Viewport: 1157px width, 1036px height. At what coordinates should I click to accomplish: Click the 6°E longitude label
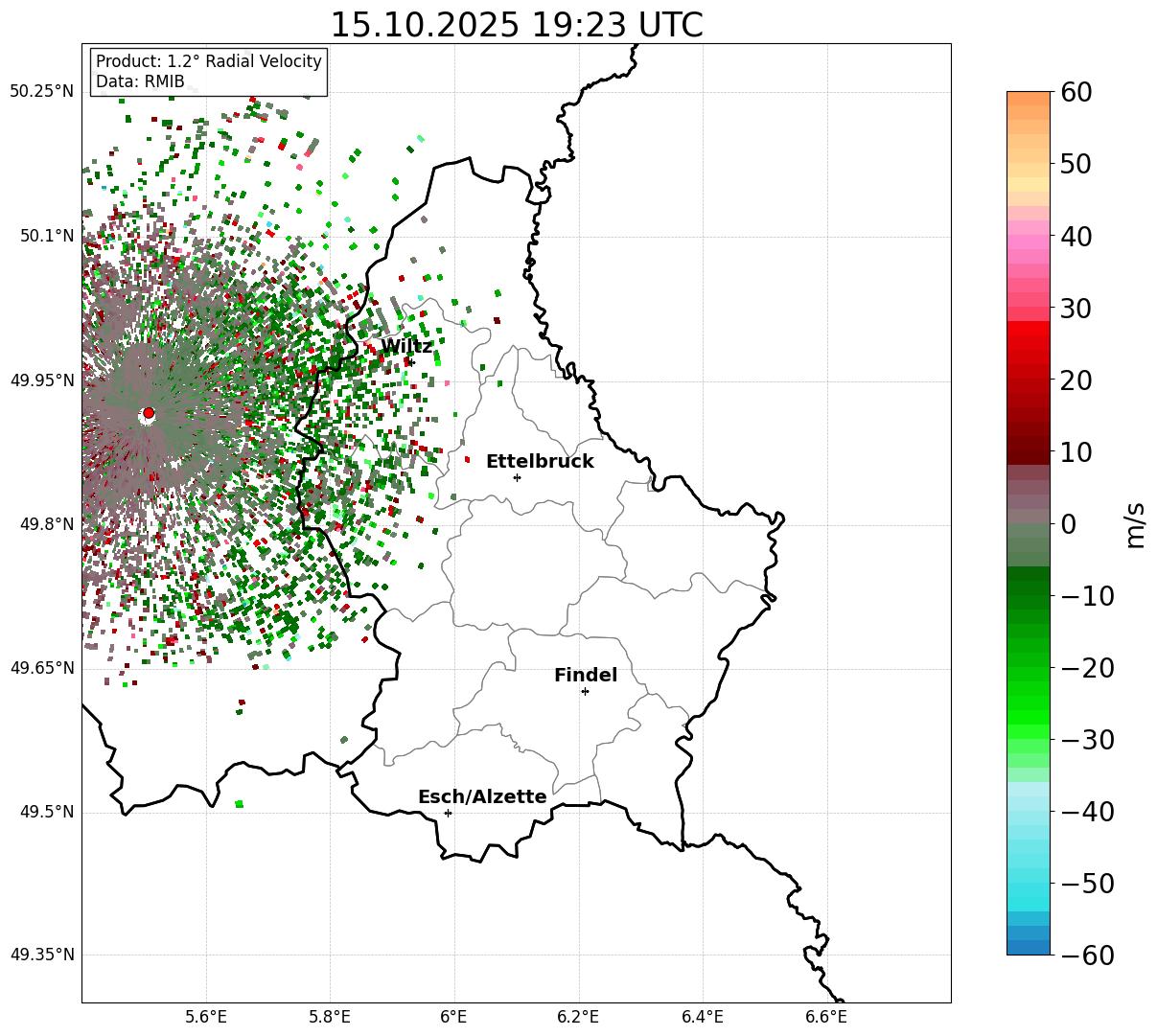click(x=454, y=1018)
